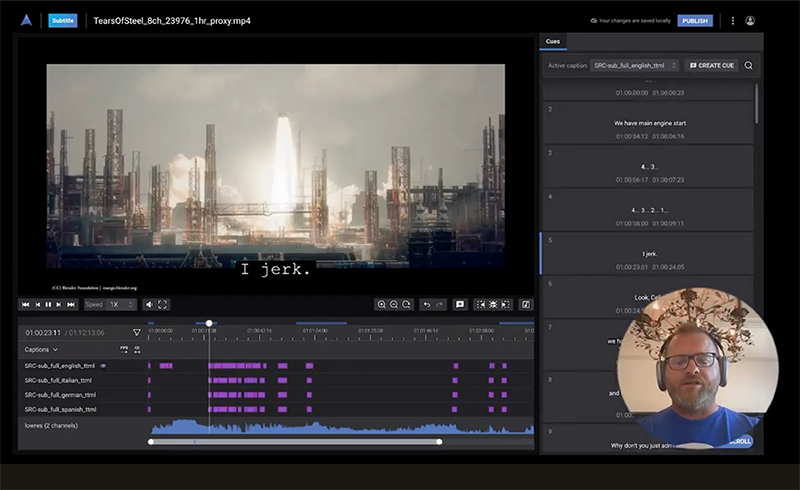Select the SRC-sub_full_spanish_ttml track
Image resolution: width=800 pixels, height=490 pixels.
60,409
